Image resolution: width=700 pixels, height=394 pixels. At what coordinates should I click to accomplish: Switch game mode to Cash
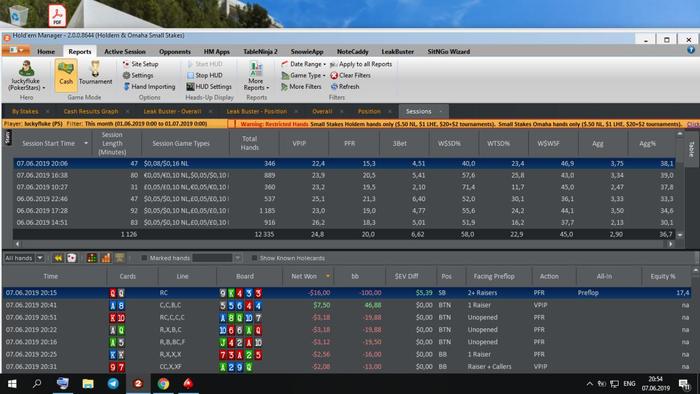pyautogui.click(x=66, y=75)
